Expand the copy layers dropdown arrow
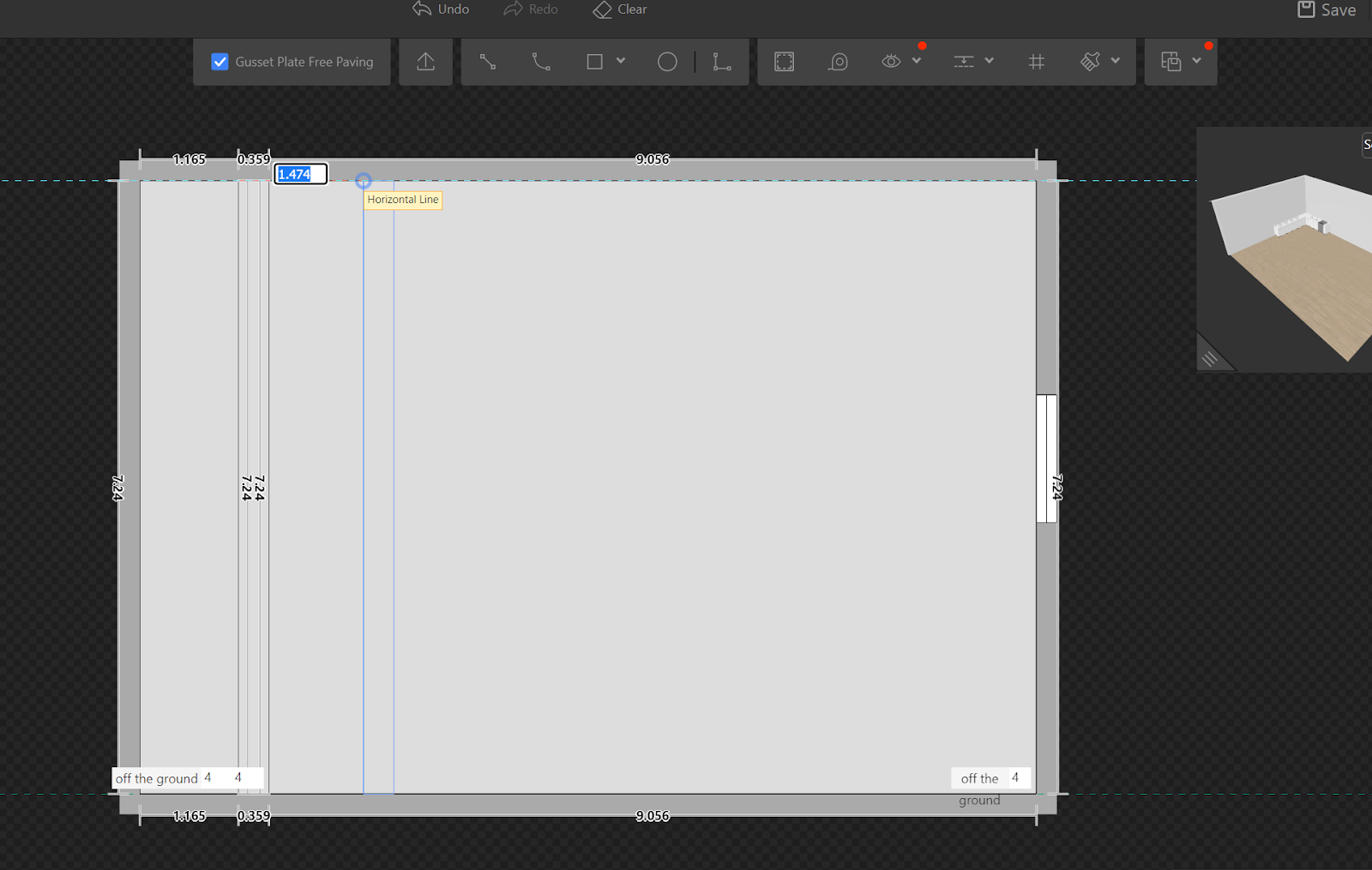Image resolution: width=1372 pixels, height=870 pixels. coord(1197,61)
